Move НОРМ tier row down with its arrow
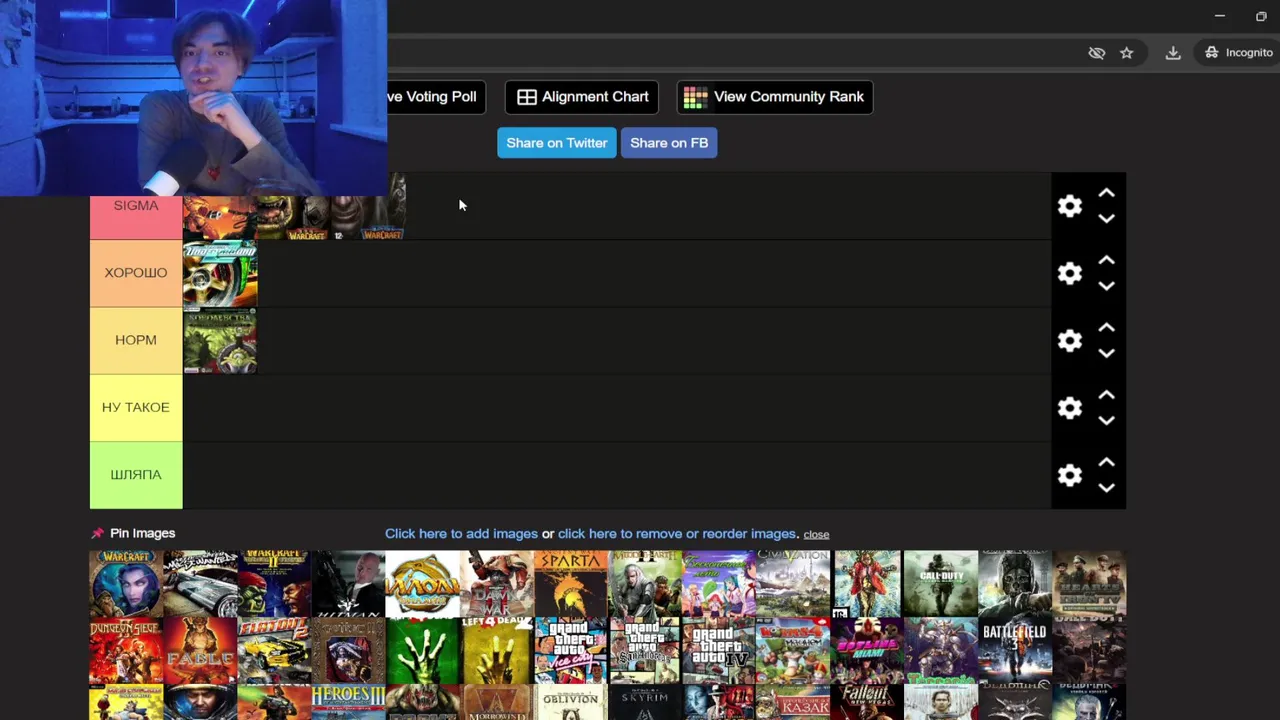 coord(1106,353)
